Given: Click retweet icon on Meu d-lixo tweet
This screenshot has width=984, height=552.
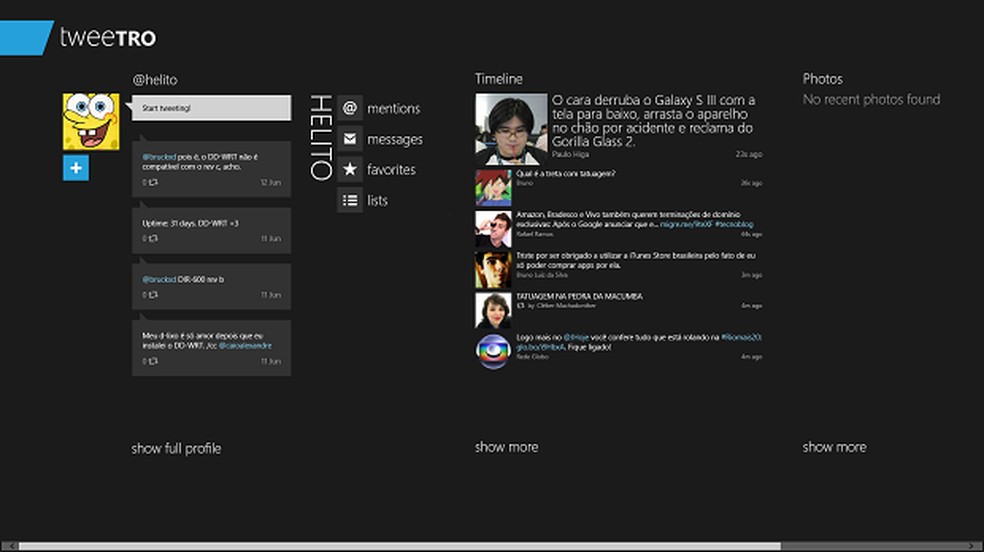Looking at the screenshot, I should pyautogui.click(x=153, y=361).
